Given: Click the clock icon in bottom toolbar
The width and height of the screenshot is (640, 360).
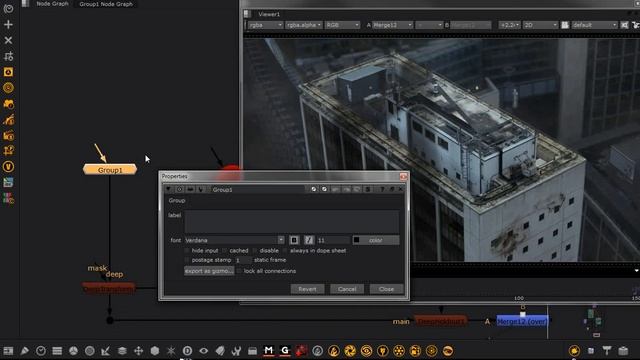Looking at the screenshot, I should (41, 351).
